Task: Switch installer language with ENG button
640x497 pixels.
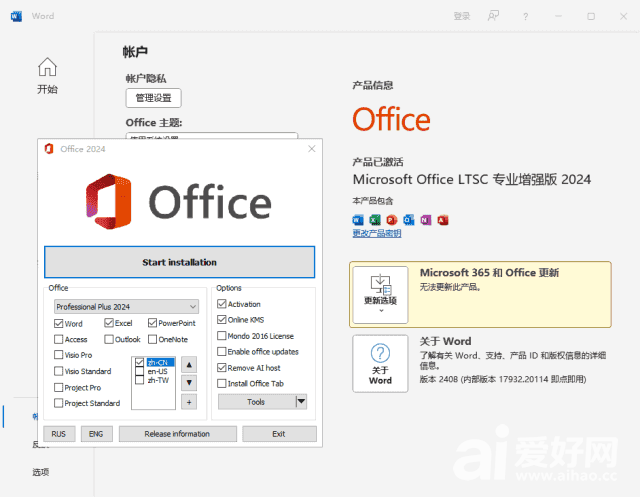Action: (96, 434)
